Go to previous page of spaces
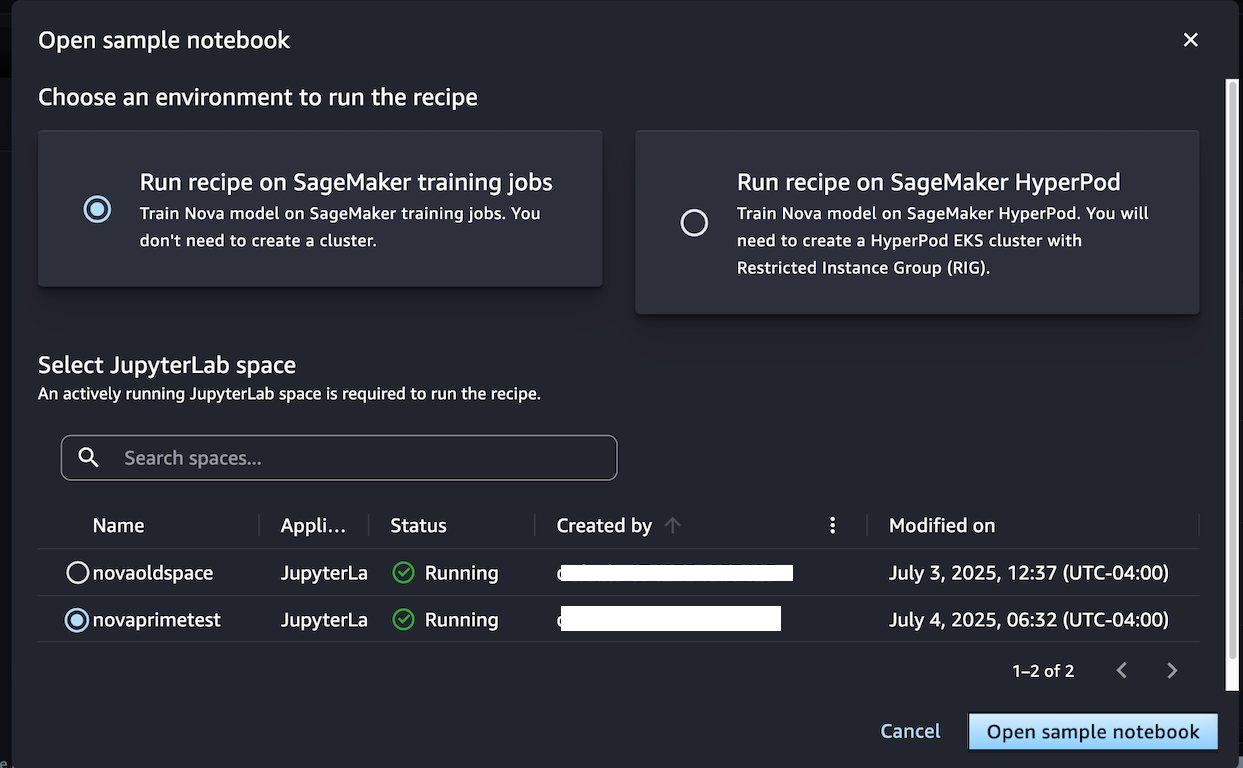The height and width of the screenshot is (768, 1243). pos(1122,671)
